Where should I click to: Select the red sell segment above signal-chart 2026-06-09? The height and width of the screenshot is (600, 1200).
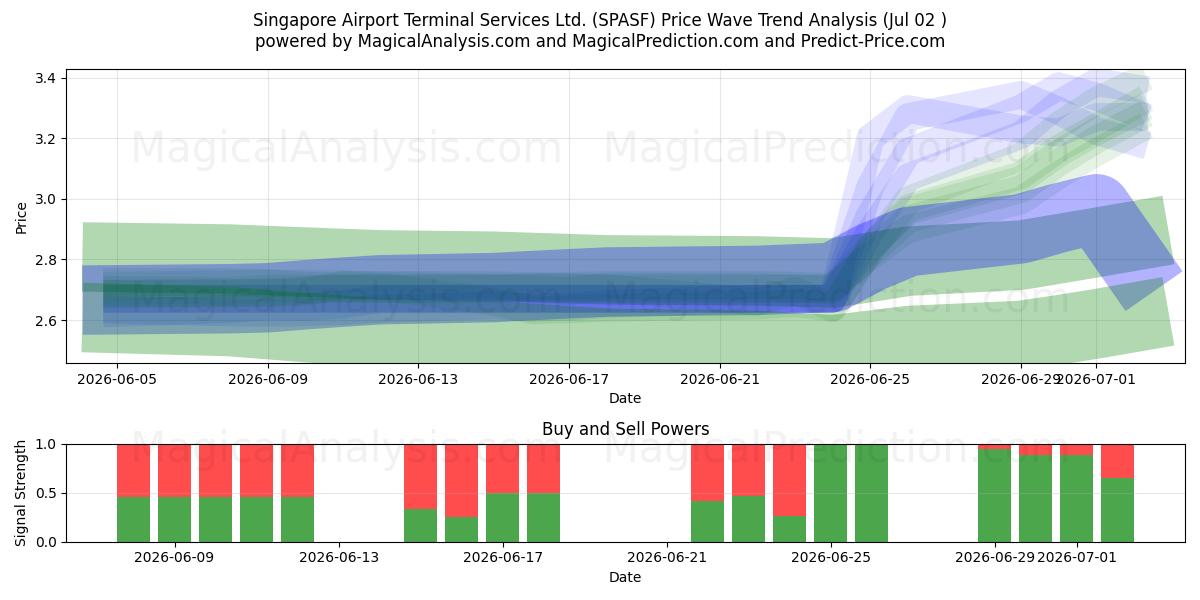(175, 470)
